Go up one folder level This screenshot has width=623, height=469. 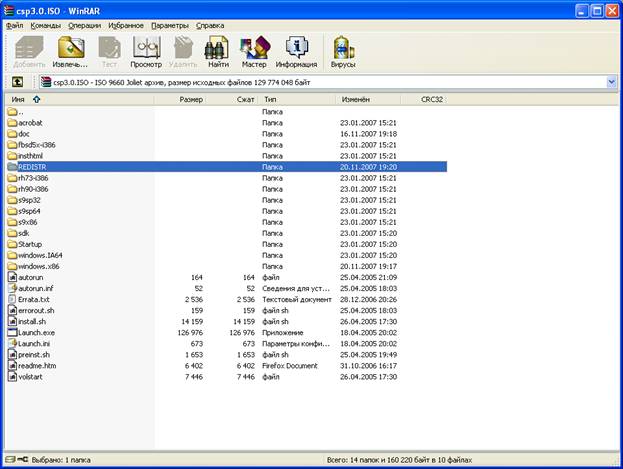tap(17, 82)
